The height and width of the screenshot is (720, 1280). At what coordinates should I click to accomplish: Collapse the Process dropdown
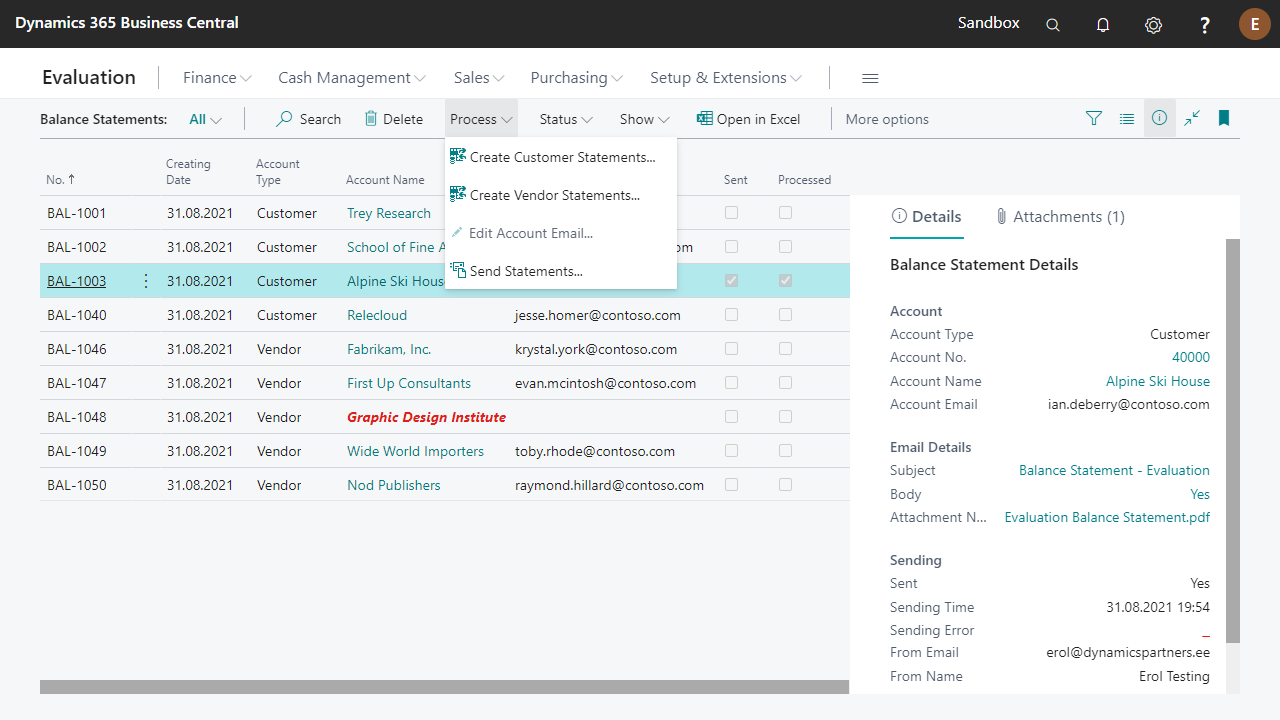[x=481, y=119]
